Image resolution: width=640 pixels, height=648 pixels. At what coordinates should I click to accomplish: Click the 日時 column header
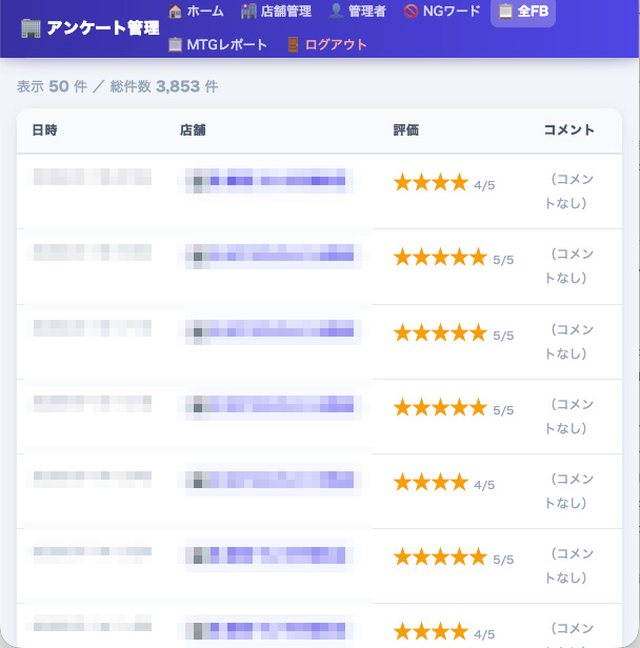45,130
